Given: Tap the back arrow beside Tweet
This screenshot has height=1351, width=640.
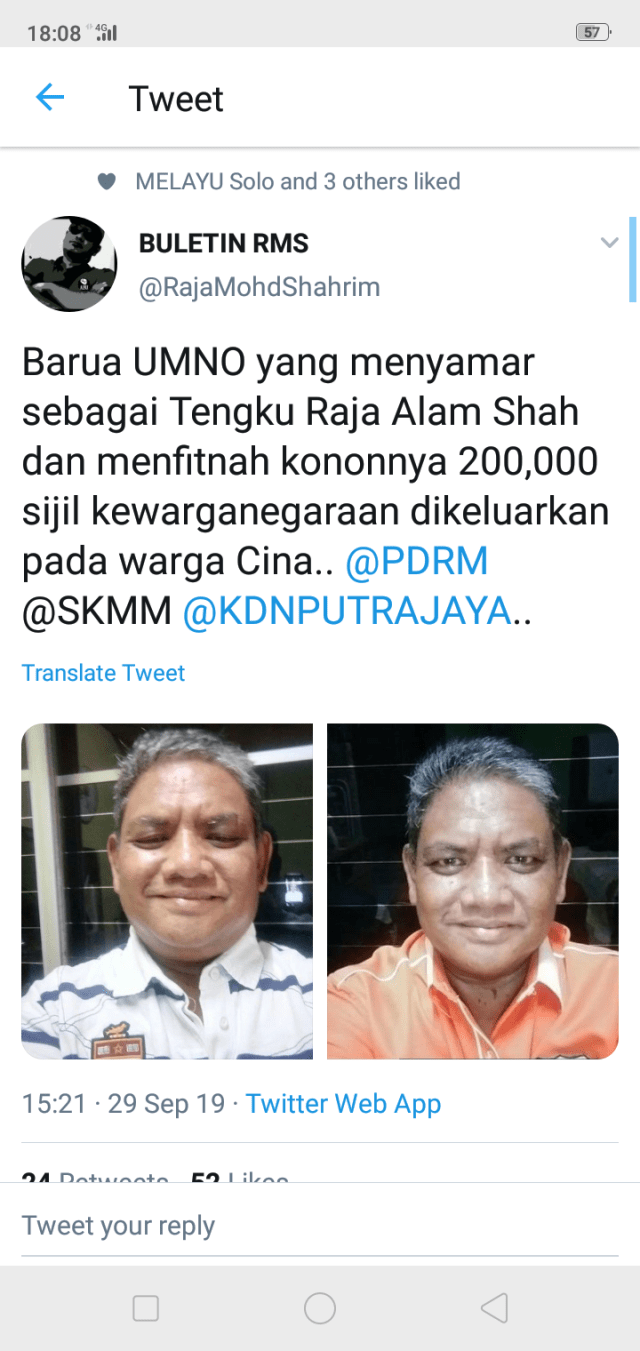Looking at the screenshot, I should coord(49,97).
